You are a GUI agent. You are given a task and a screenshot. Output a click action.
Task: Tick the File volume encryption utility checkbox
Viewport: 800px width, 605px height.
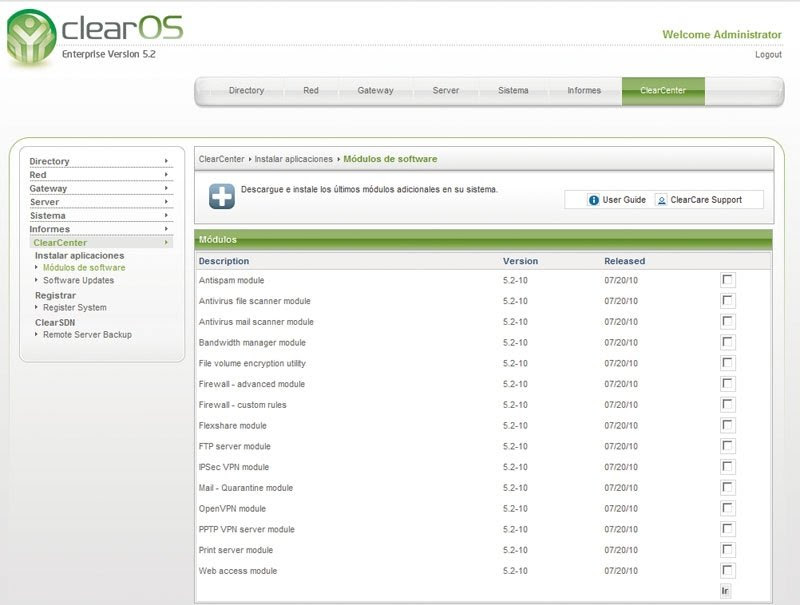pyautogui.click(x=727, y=363)
